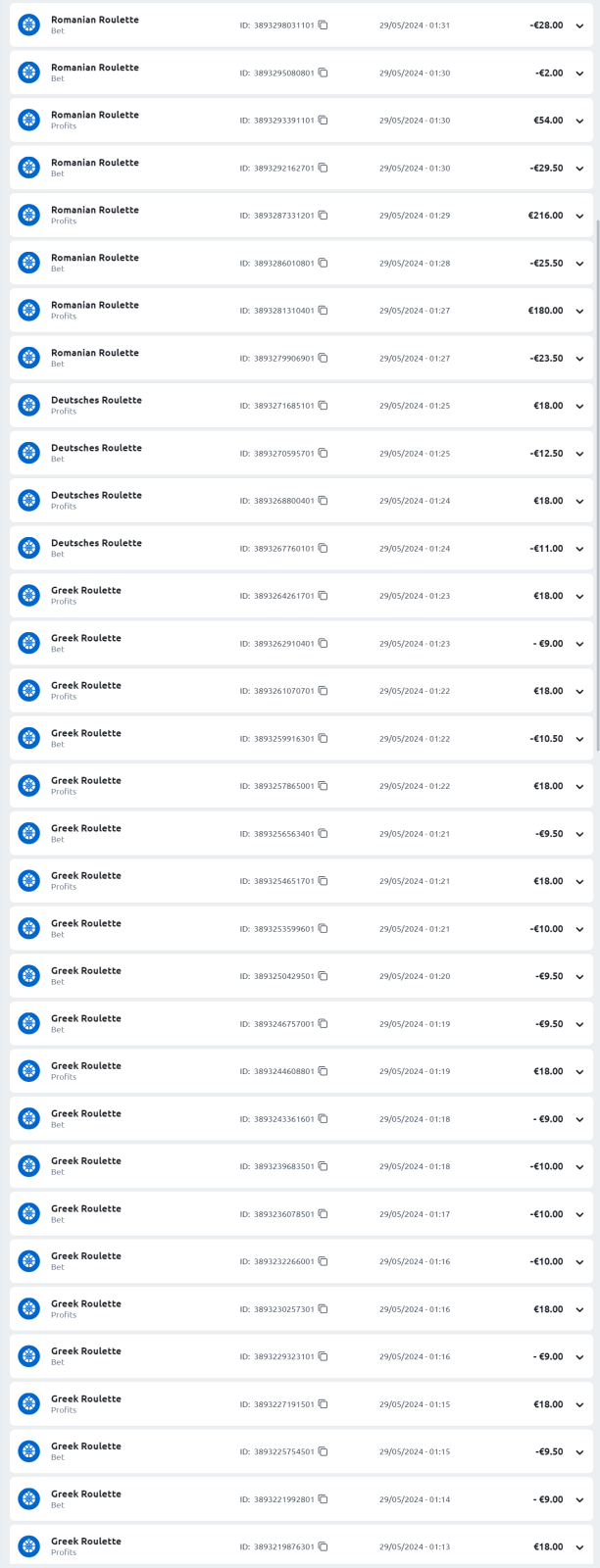Open Deutsches Roulette profit ID 3893268800401

[301, 501]
